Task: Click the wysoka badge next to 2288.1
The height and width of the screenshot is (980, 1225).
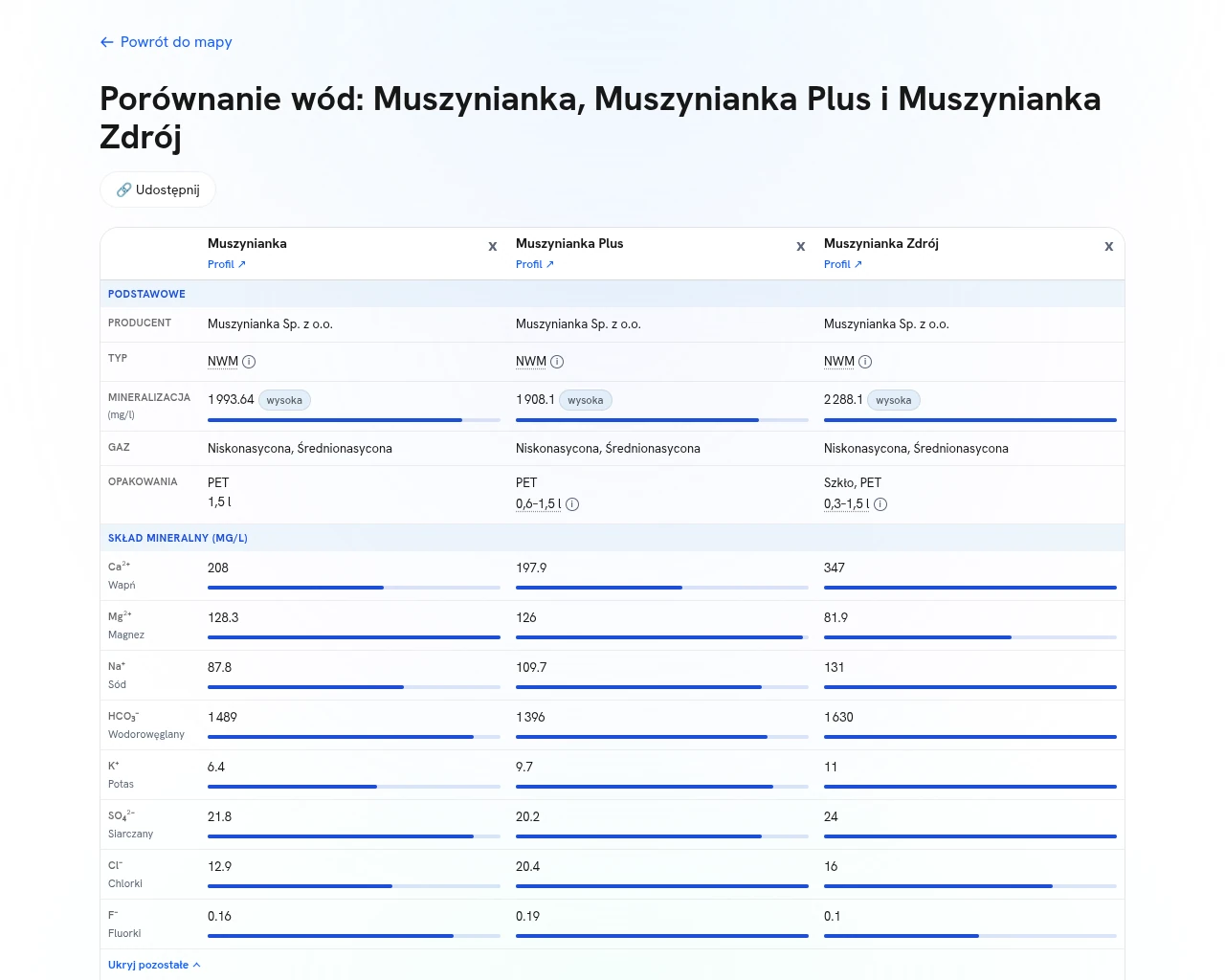Action: pyautogui.click(x=893, y=400)
